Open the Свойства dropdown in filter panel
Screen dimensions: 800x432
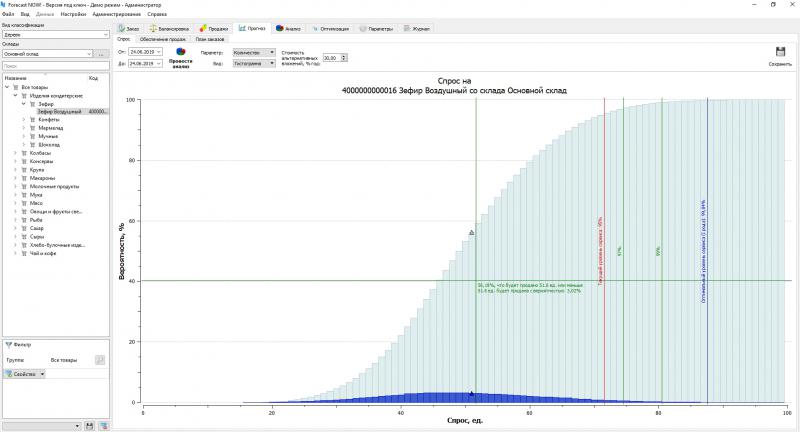pos(25,374)
